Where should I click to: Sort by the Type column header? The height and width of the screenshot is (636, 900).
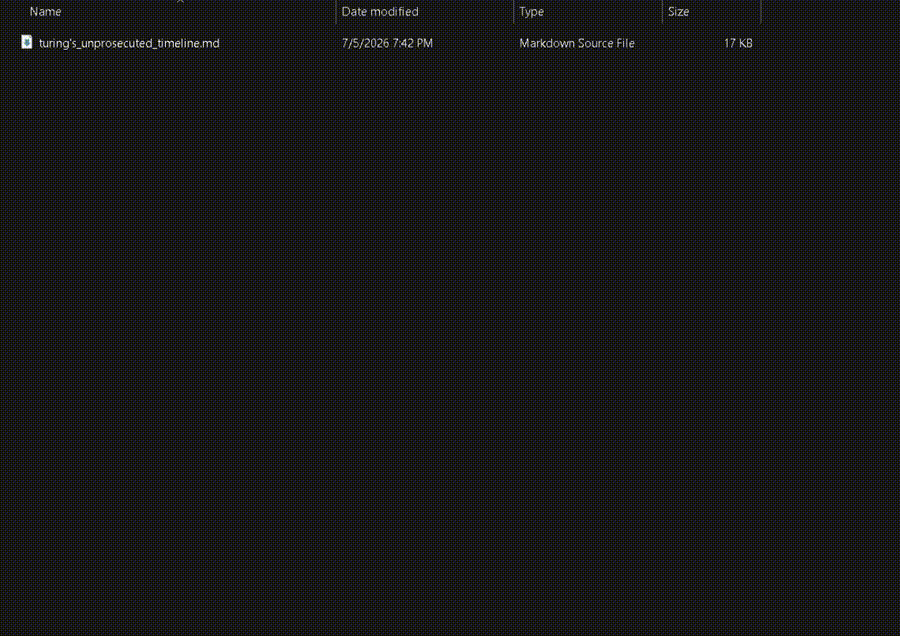click(532, 11)
